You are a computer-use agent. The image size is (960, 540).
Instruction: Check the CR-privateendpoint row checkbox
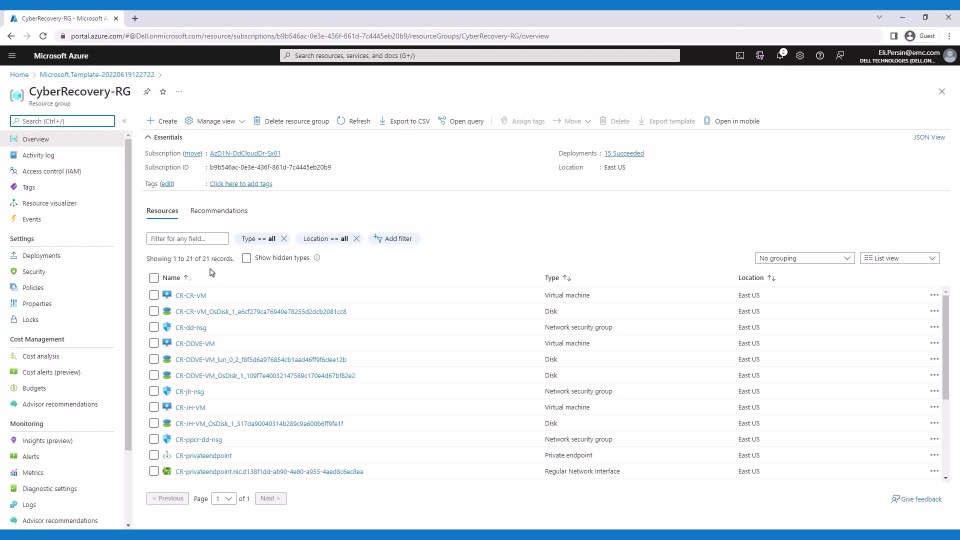154,455
